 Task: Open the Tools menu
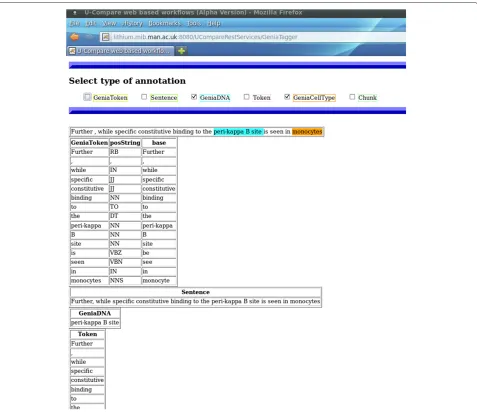194,23
